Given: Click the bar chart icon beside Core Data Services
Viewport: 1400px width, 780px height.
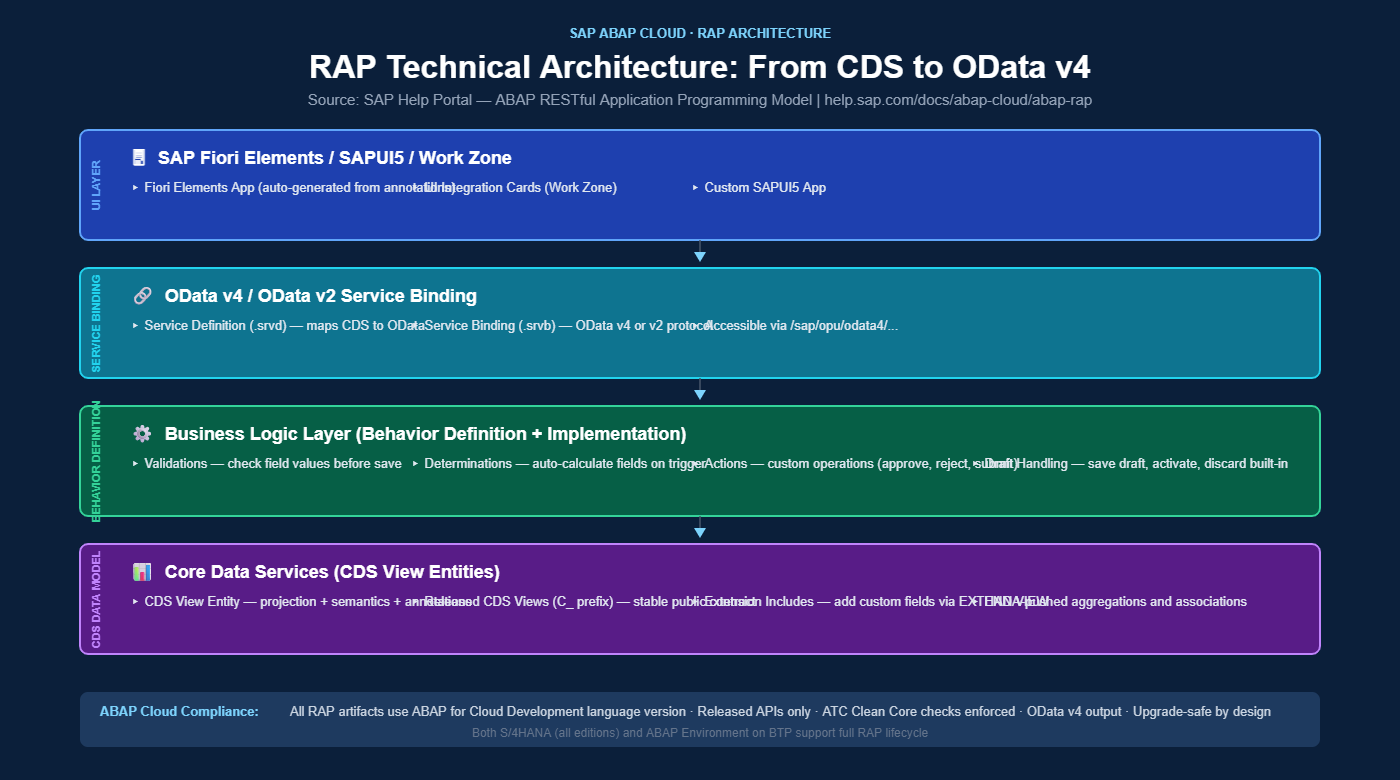Looking at the screenshot, I should 142,572.
